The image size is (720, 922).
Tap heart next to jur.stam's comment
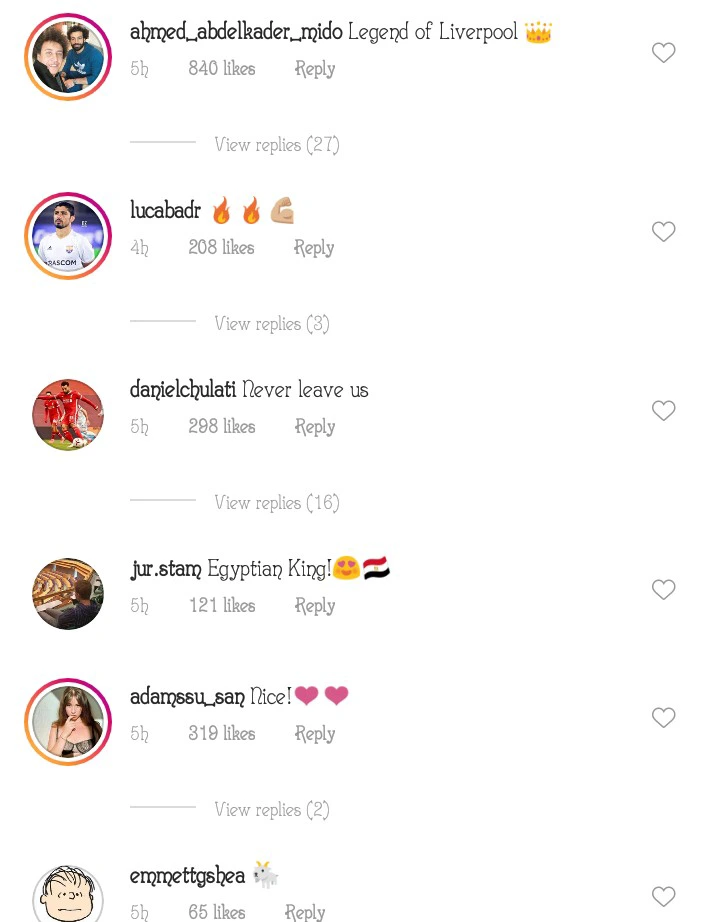pyautogui.click(x=663, y=589)
